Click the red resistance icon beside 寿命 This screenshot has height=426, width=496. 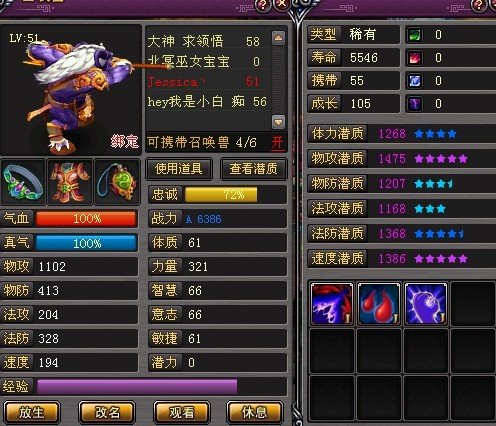tap(415, 58)
